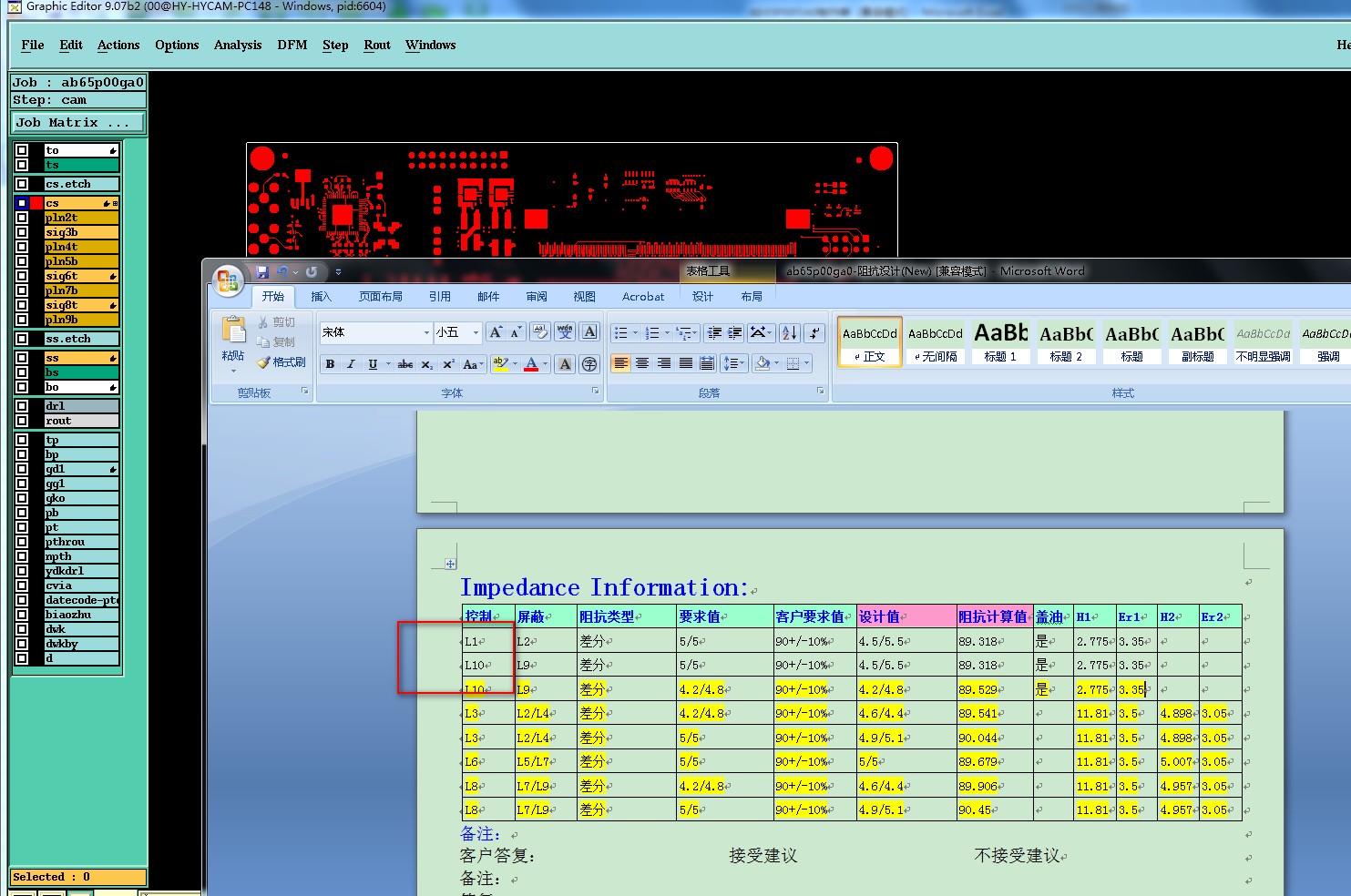The height and width of the screenshot is (896, 1351).
Task: Apply superscript formatting
Action: point(448,364)
